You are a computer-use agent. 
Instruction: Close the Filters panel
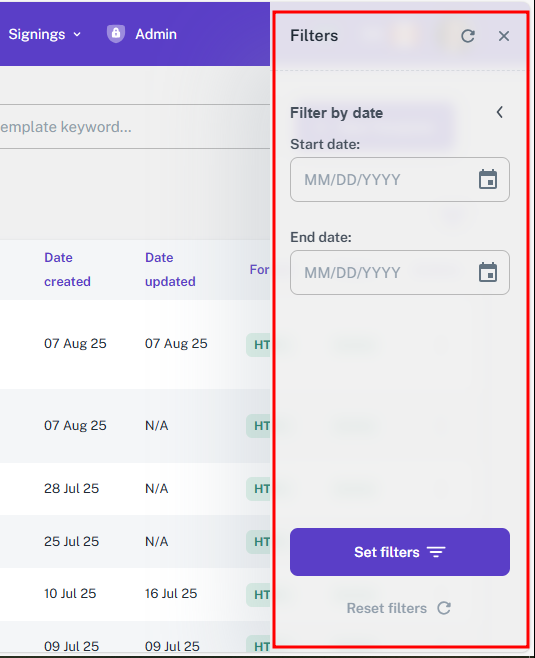pyautogui.click(x=504, y=36)
